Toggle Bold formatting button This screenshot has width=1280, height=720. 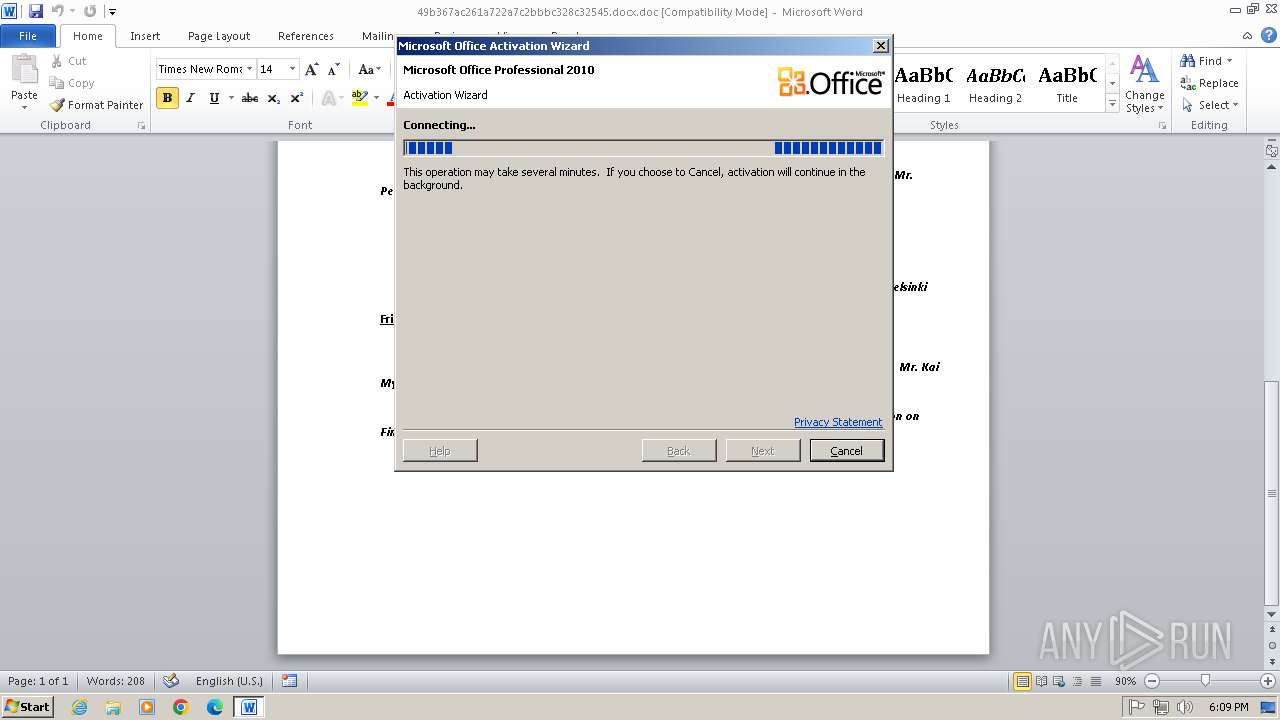(x=167, y=98)
